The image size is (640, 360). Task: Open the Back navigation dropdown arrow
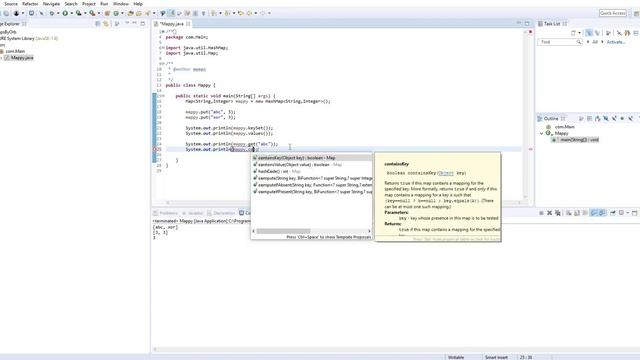point(256,13)
